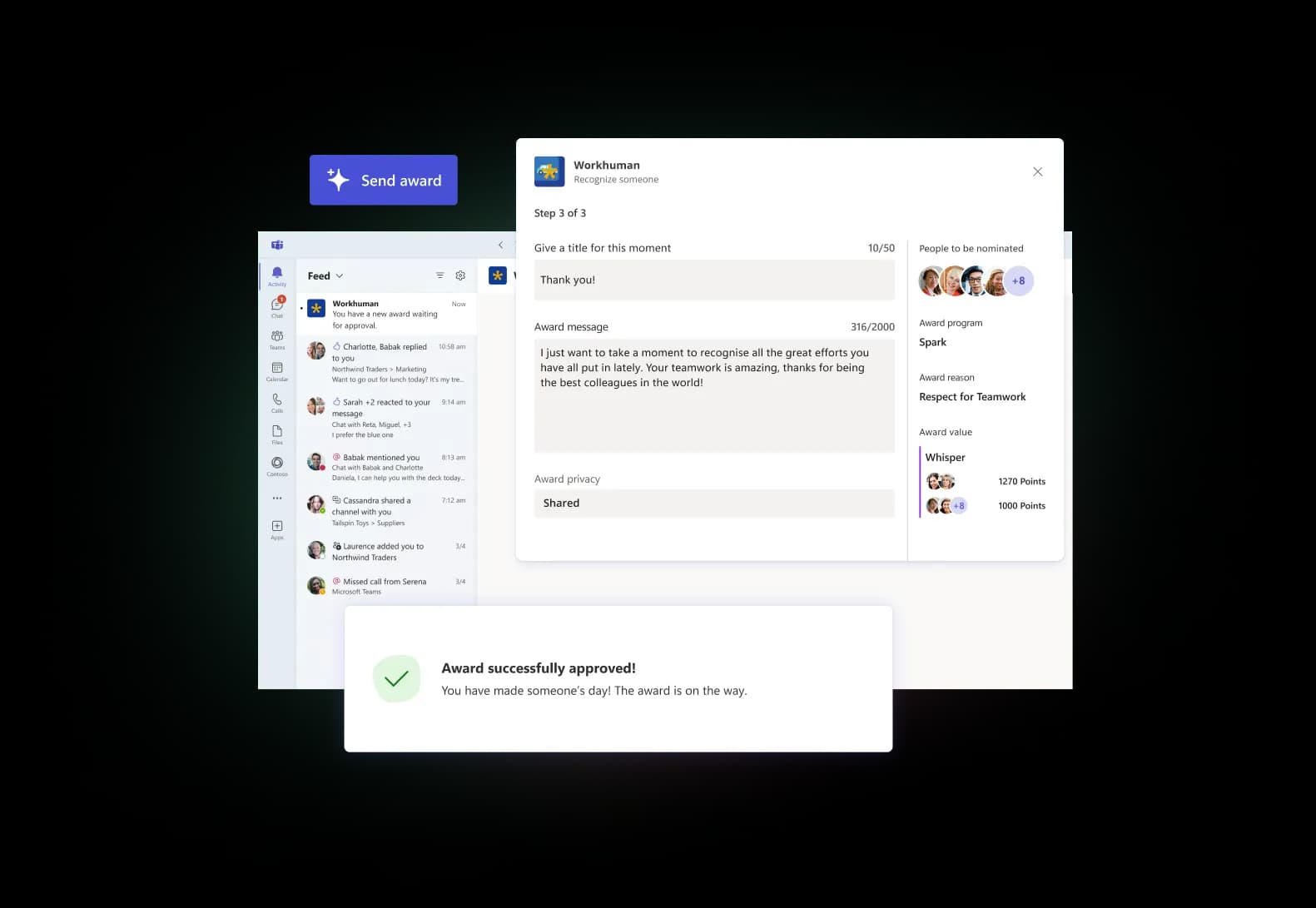
Task: Click '1000 Points' award value row
Action: pyautogui.click(x=986, y=505)
